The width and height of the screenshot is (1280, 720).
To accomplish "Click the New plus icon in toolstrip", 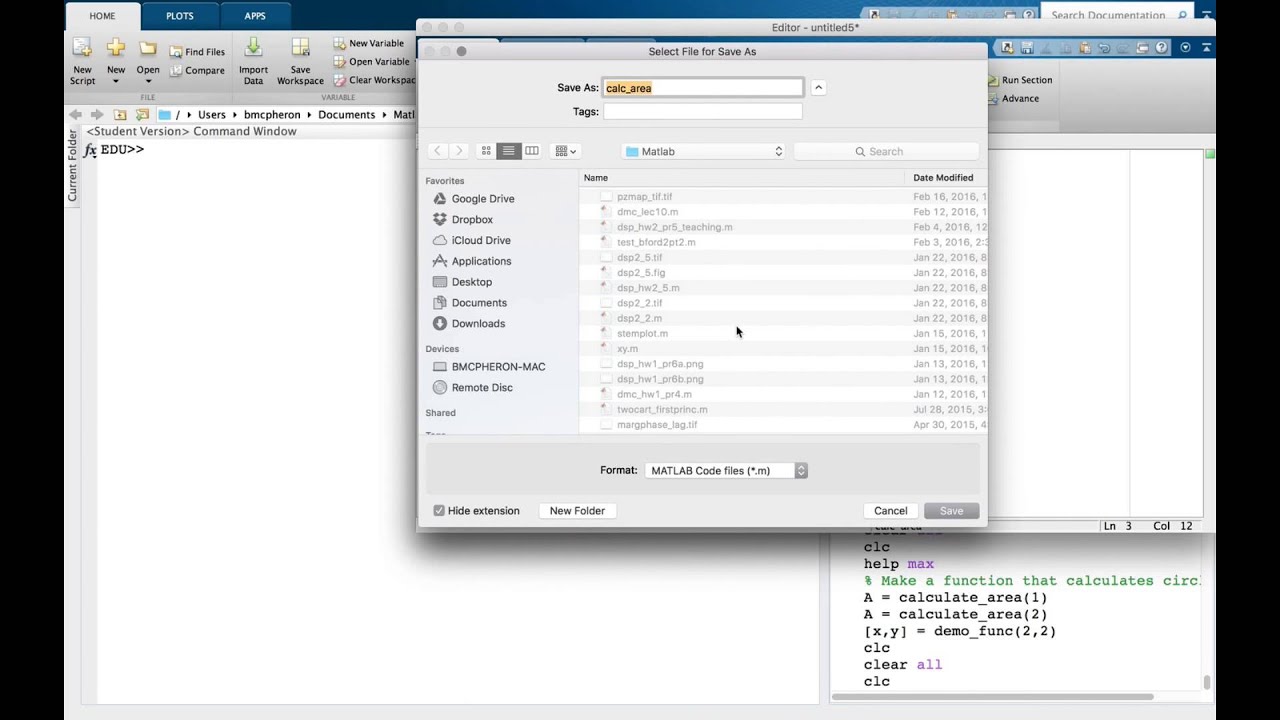I will pos(116,48).
